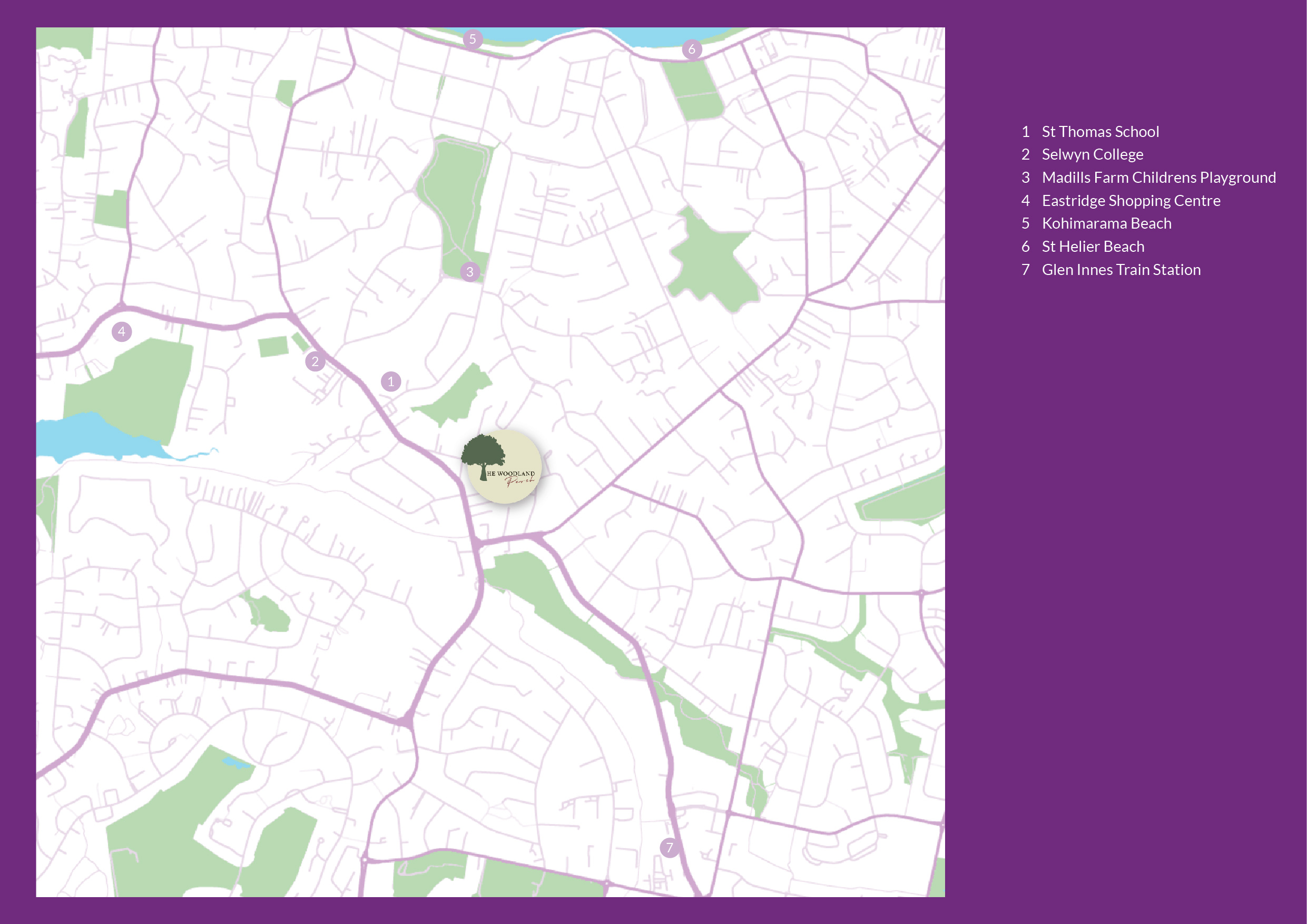The image size is (1307, 924).
Task: Click legend text Madills Farm Childrens Playground
Action: [1159, 178]
